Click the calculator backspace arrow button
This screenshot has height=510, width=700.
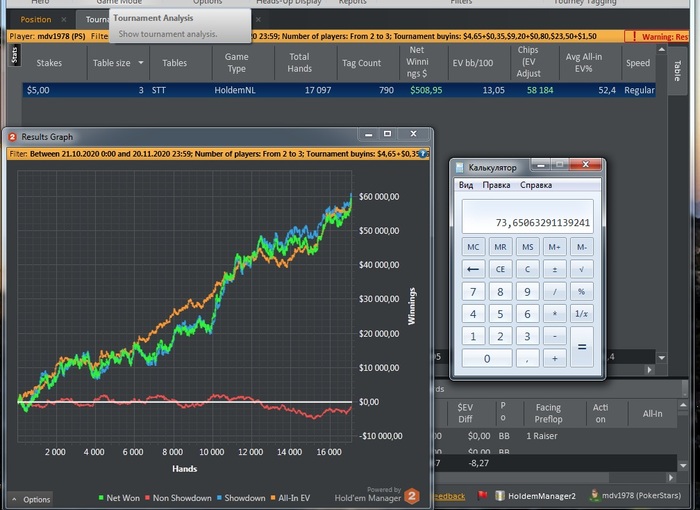point(473,269)
